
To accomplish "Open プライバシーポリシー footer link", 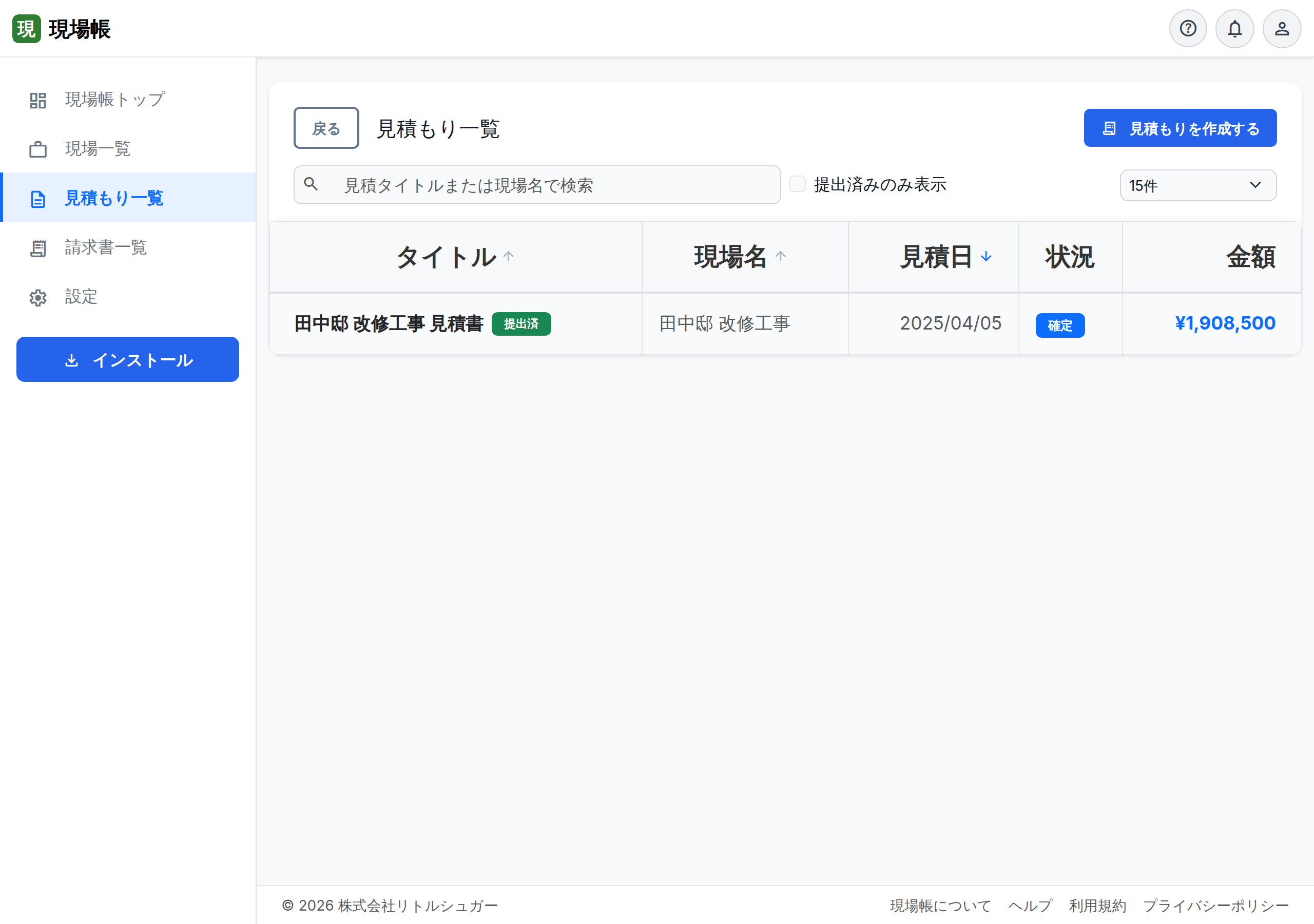I will (x=1215, y=906).
